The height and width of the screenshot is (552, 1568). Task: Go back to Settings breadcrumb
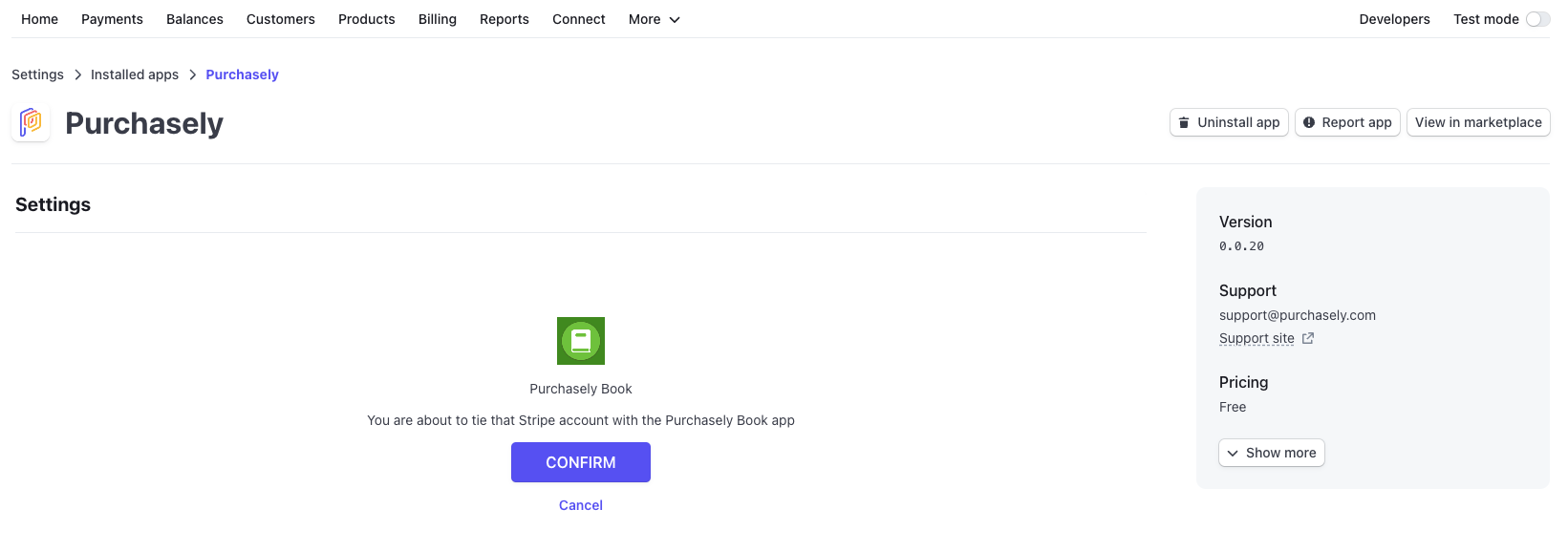pyautogui.click(x=37, y=74)
